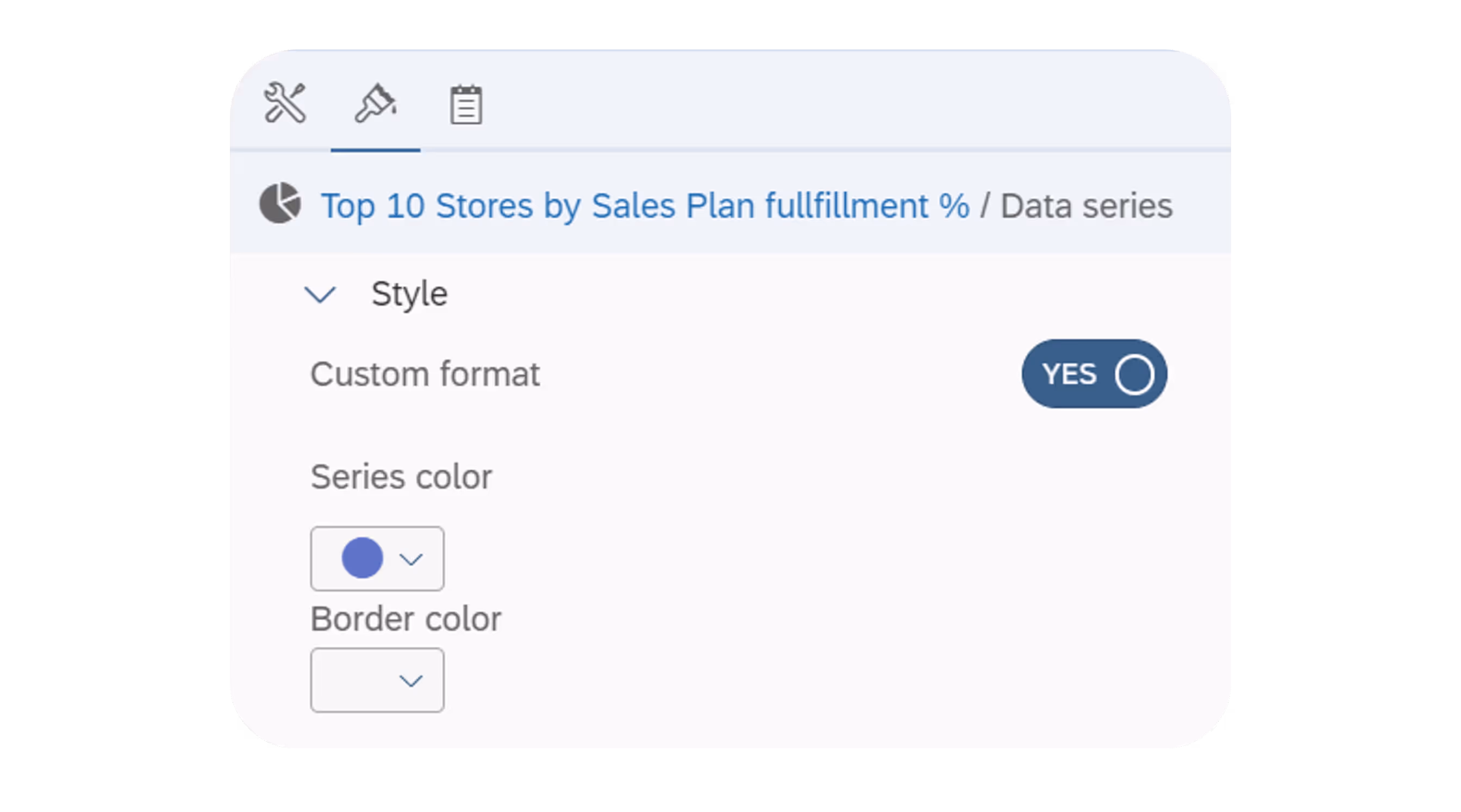This screenshot has height=812, width=1461.
Task: Click the Style section heading
Action: (x=409, y=294)
